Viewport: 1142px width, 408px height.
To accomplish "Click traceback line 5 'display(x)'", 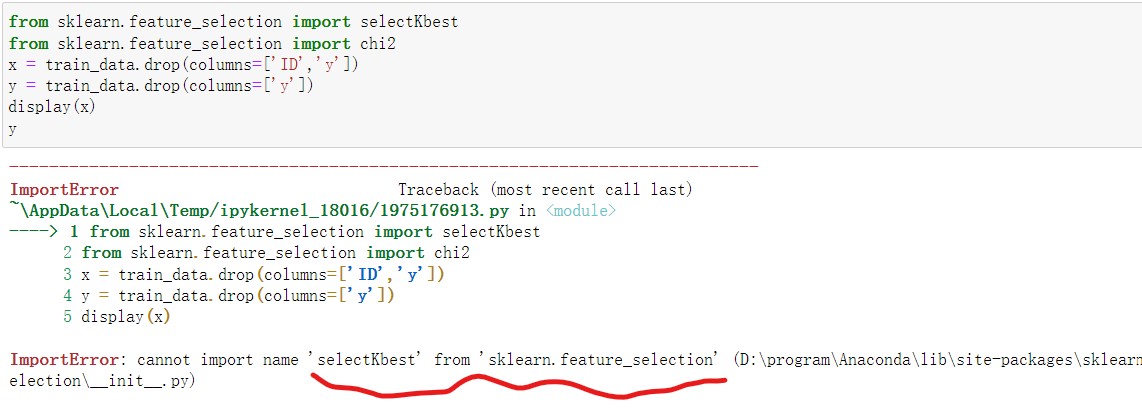I will 117,317.
